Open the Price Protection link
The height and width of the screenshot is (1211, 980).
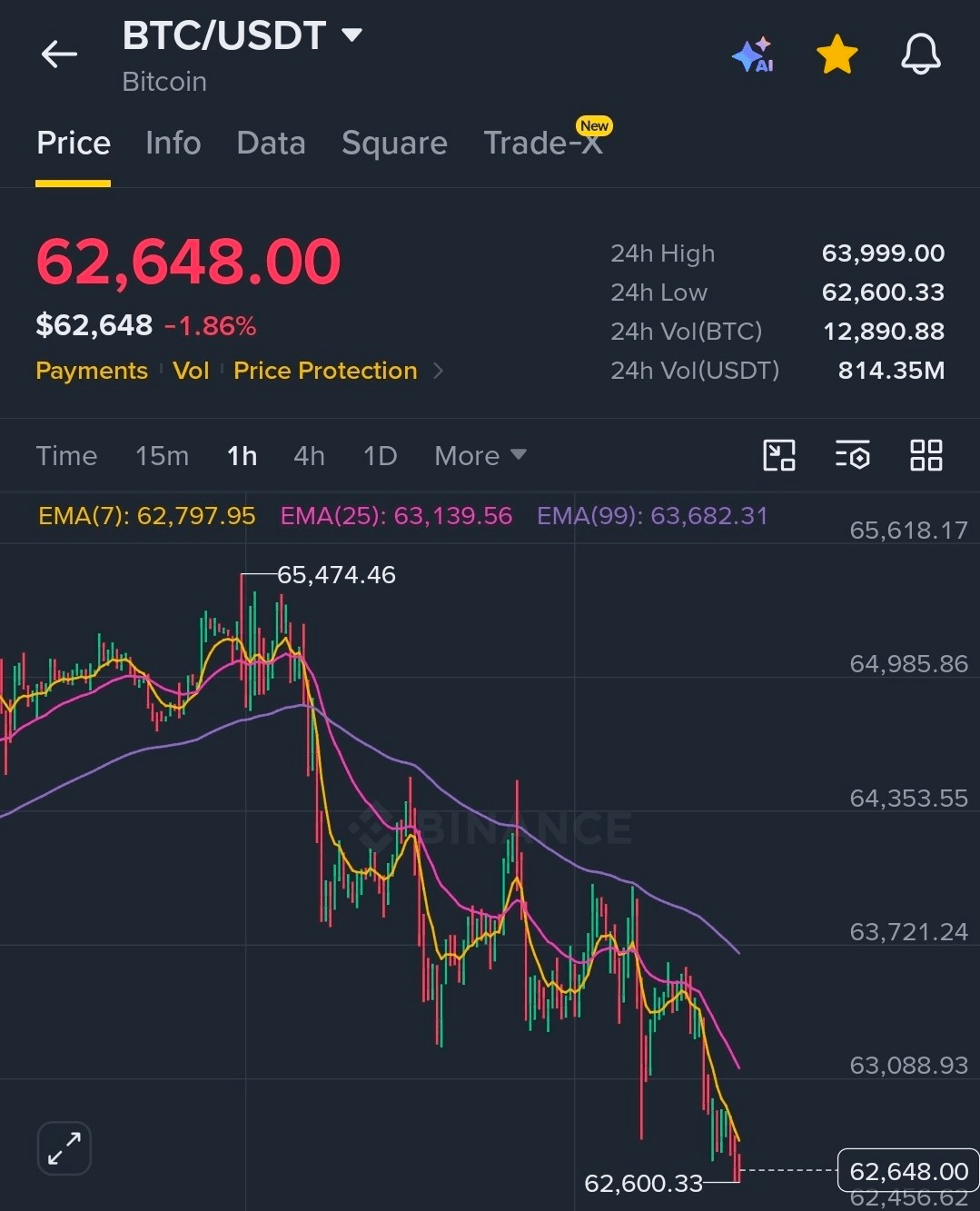[x=325, y=371]
